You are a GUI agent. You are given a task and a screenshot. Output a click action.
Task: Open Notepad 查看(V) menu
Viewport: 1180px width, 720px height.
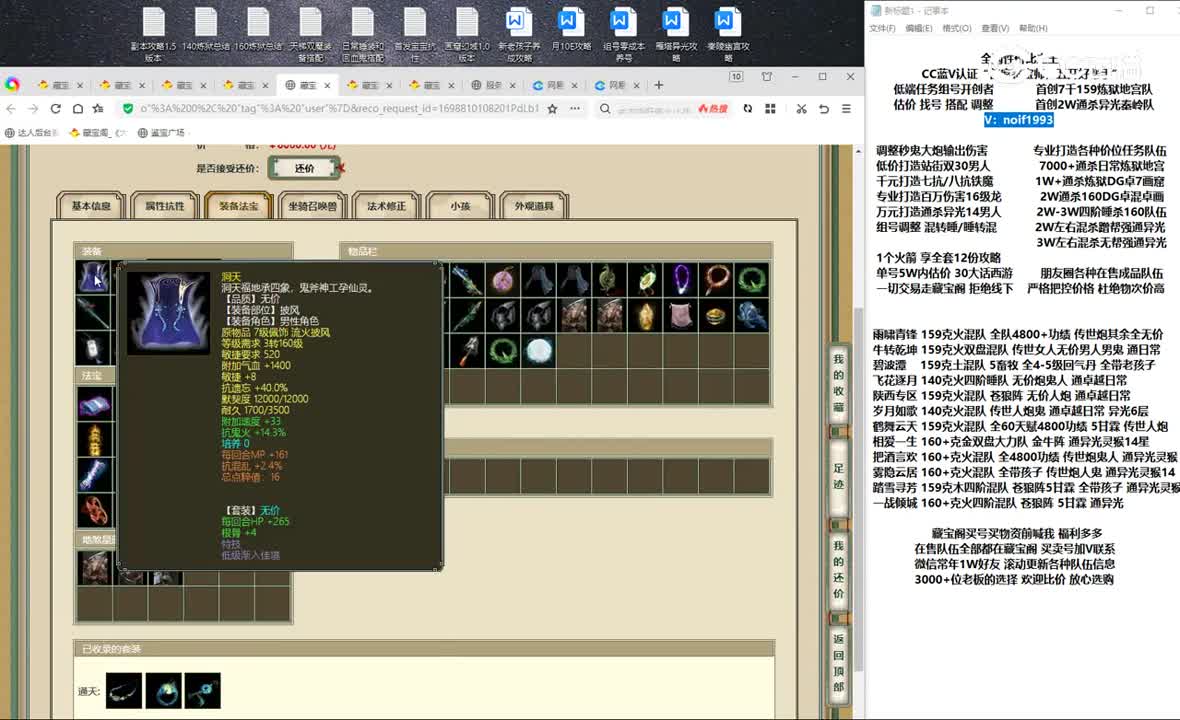pos(995,29)
